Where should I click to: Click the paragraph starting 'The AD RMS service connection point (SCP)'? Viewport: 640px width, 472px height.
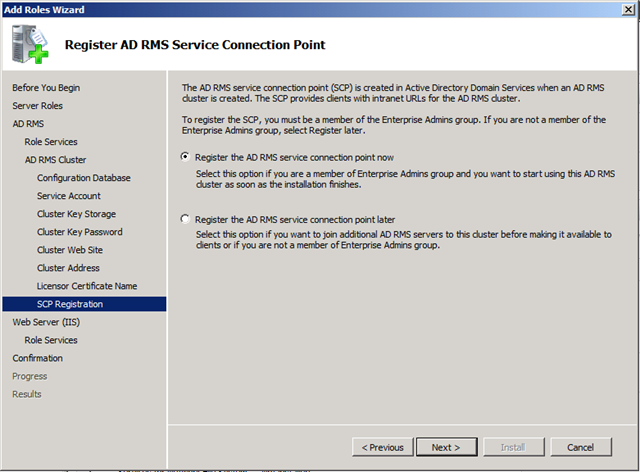point(393,93)
